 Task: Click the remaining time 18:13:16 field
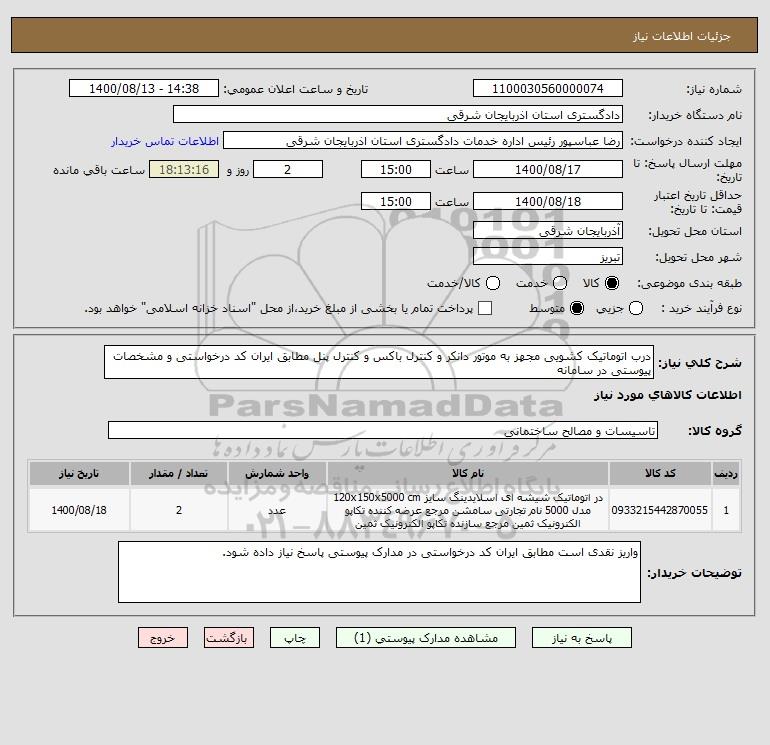[x=184, y=169]
